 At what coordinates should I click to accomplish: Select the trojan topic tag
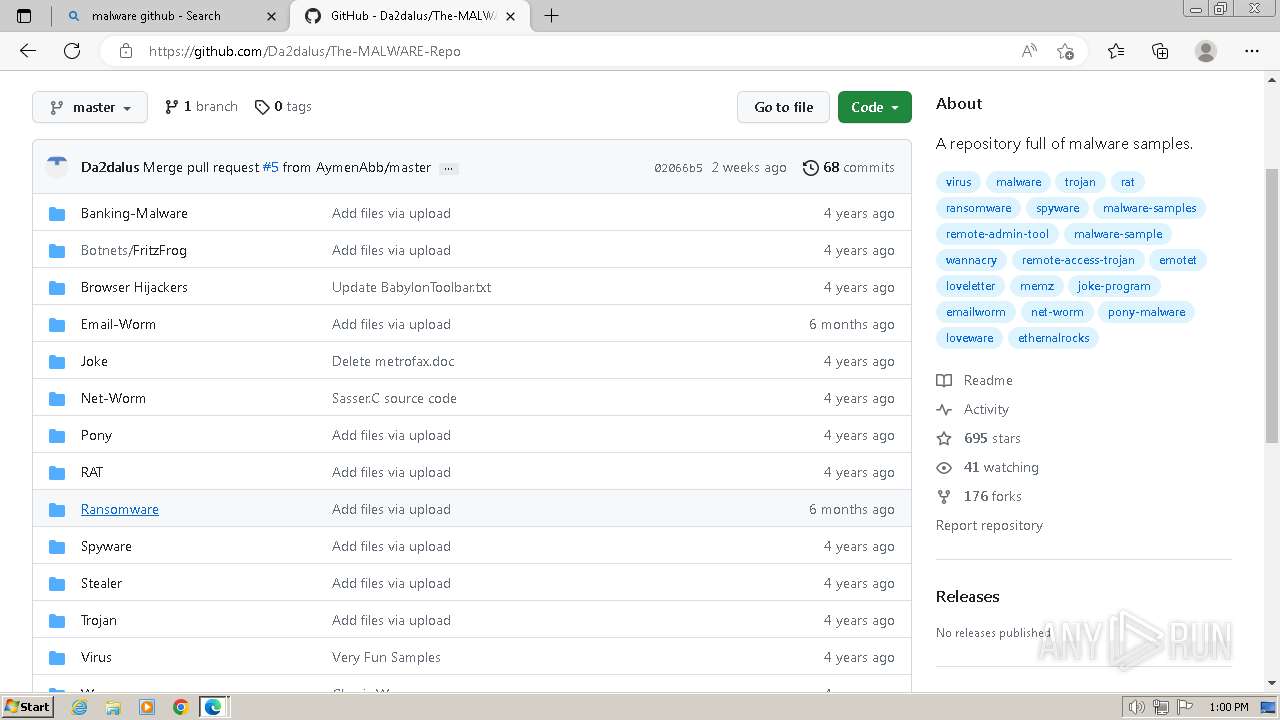[1080, 182]
